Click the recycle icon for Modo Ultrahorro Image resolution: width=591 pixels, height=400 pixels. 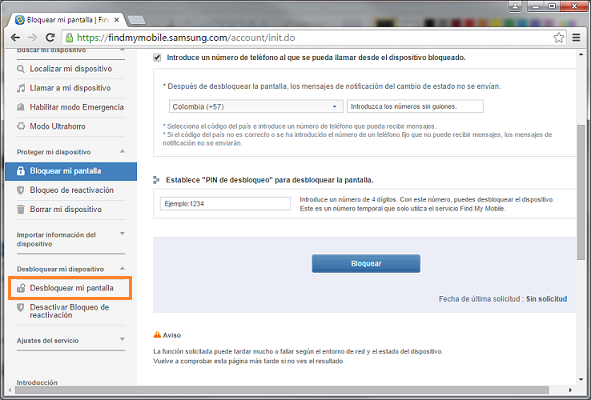[21, 126]
